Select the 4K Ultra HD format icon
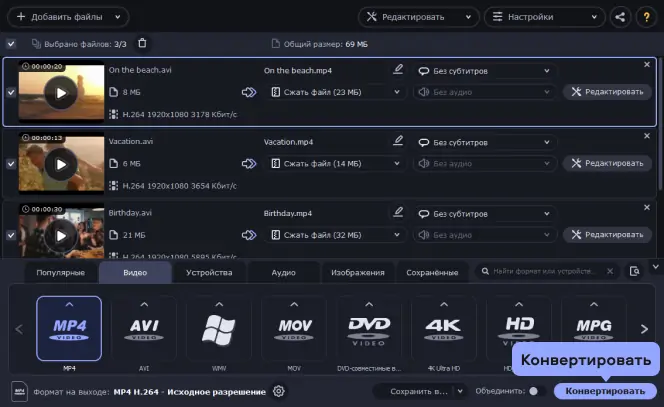 pos(443,328)
